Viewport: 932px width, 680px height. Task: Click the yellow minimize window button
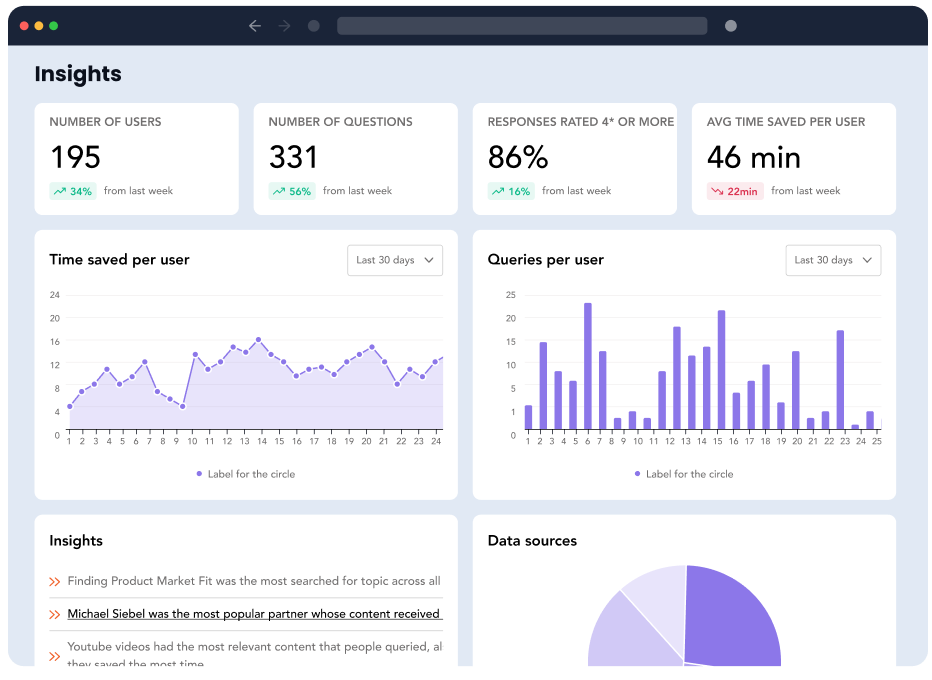(x=39, y=26)
